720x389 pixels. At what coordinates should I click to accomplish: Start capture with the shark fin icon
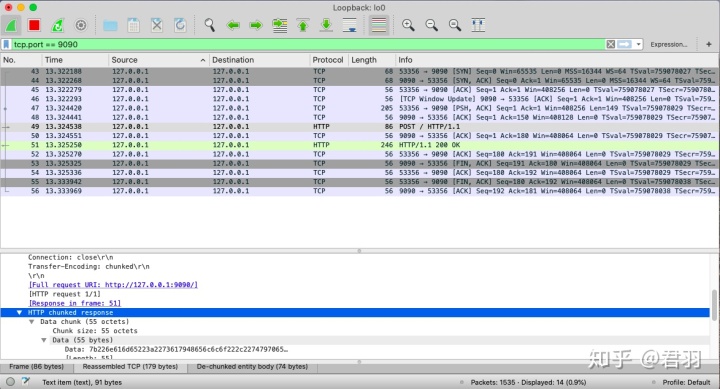(11, 25)
